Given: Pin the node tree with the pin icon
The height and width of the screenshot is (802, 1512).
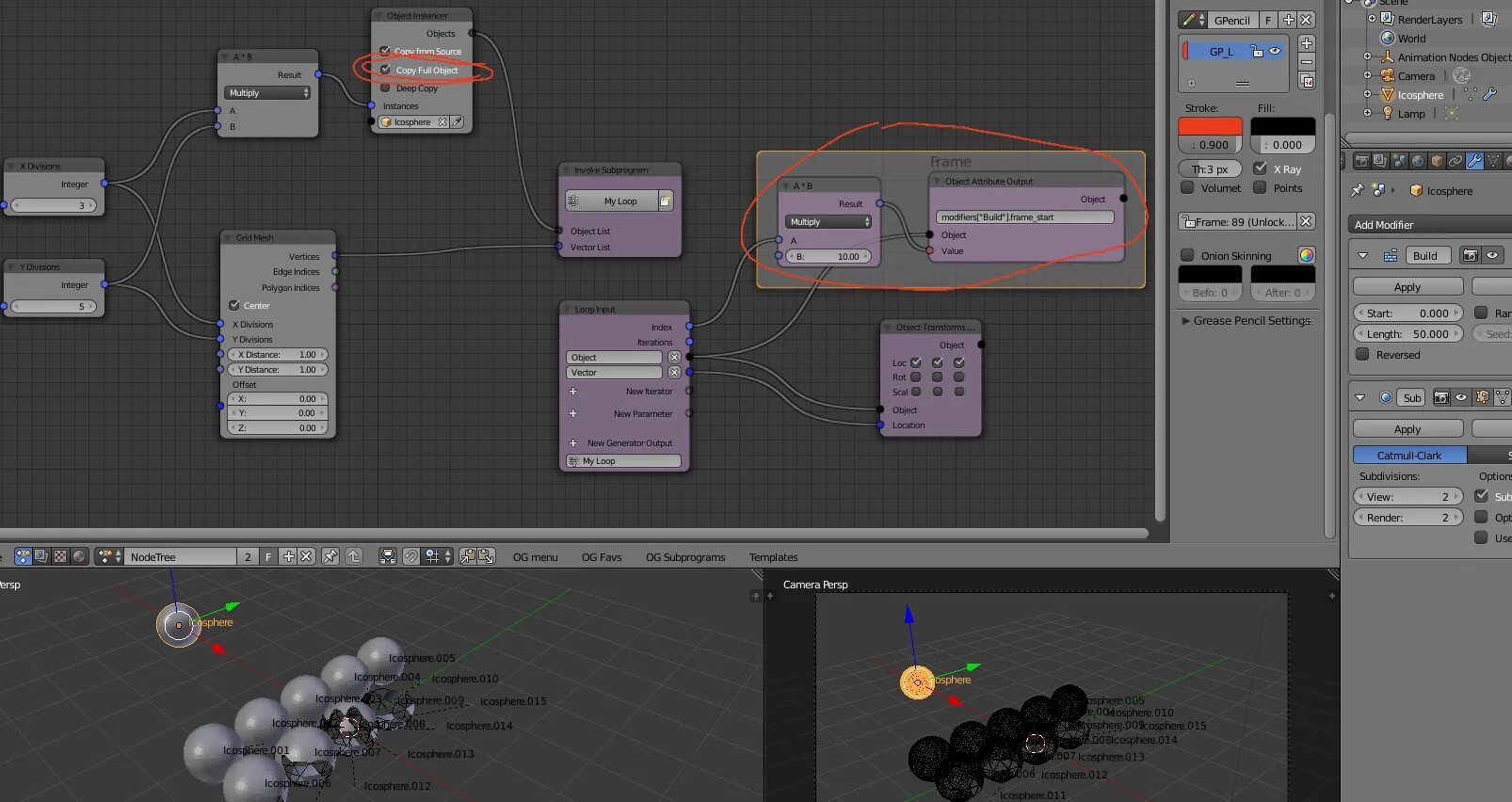Looking at the screenshot, I should click(330, 556).
